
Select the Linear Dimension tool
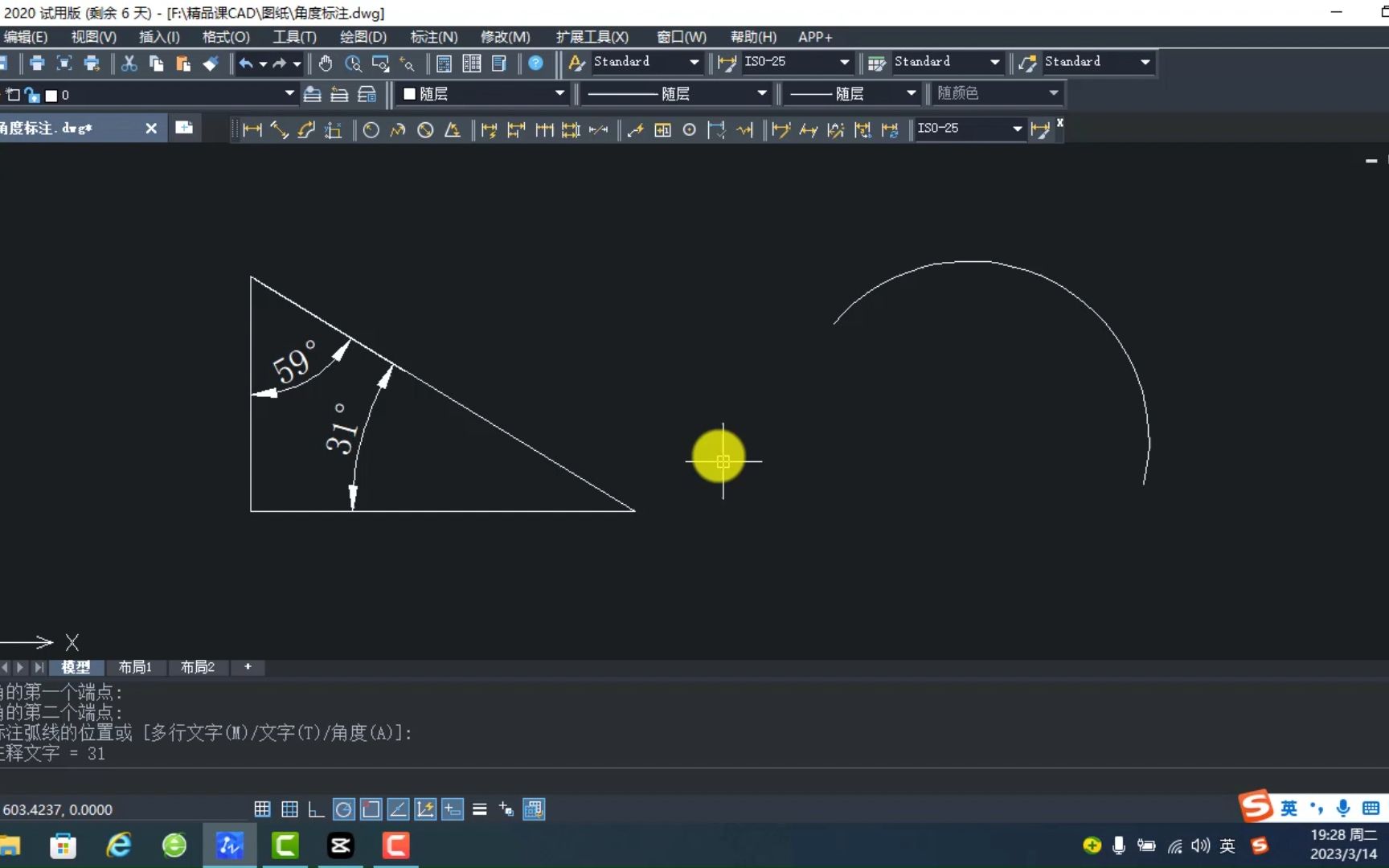click(x=252, y=129)
